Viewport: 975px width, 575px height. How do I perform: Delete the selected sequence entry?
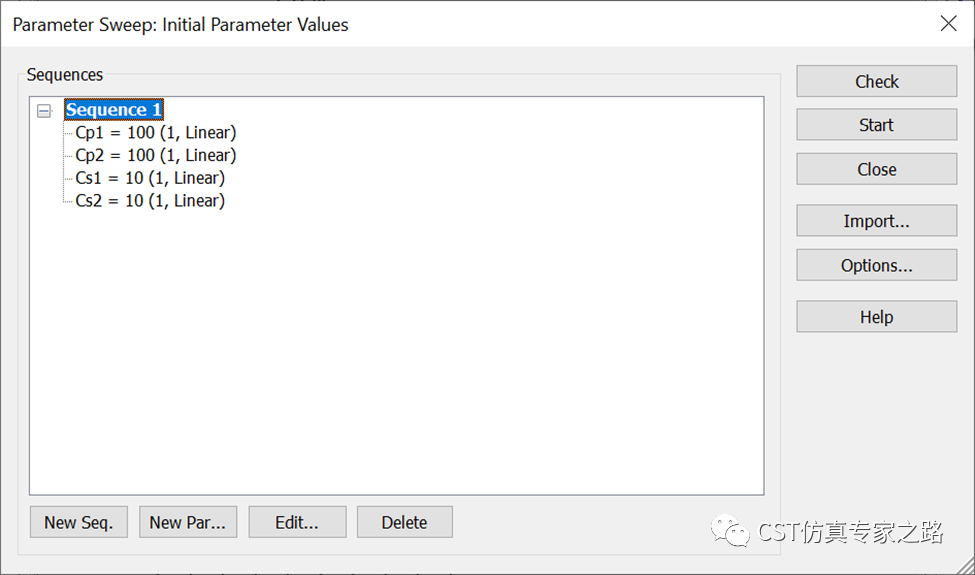(405, 522)
